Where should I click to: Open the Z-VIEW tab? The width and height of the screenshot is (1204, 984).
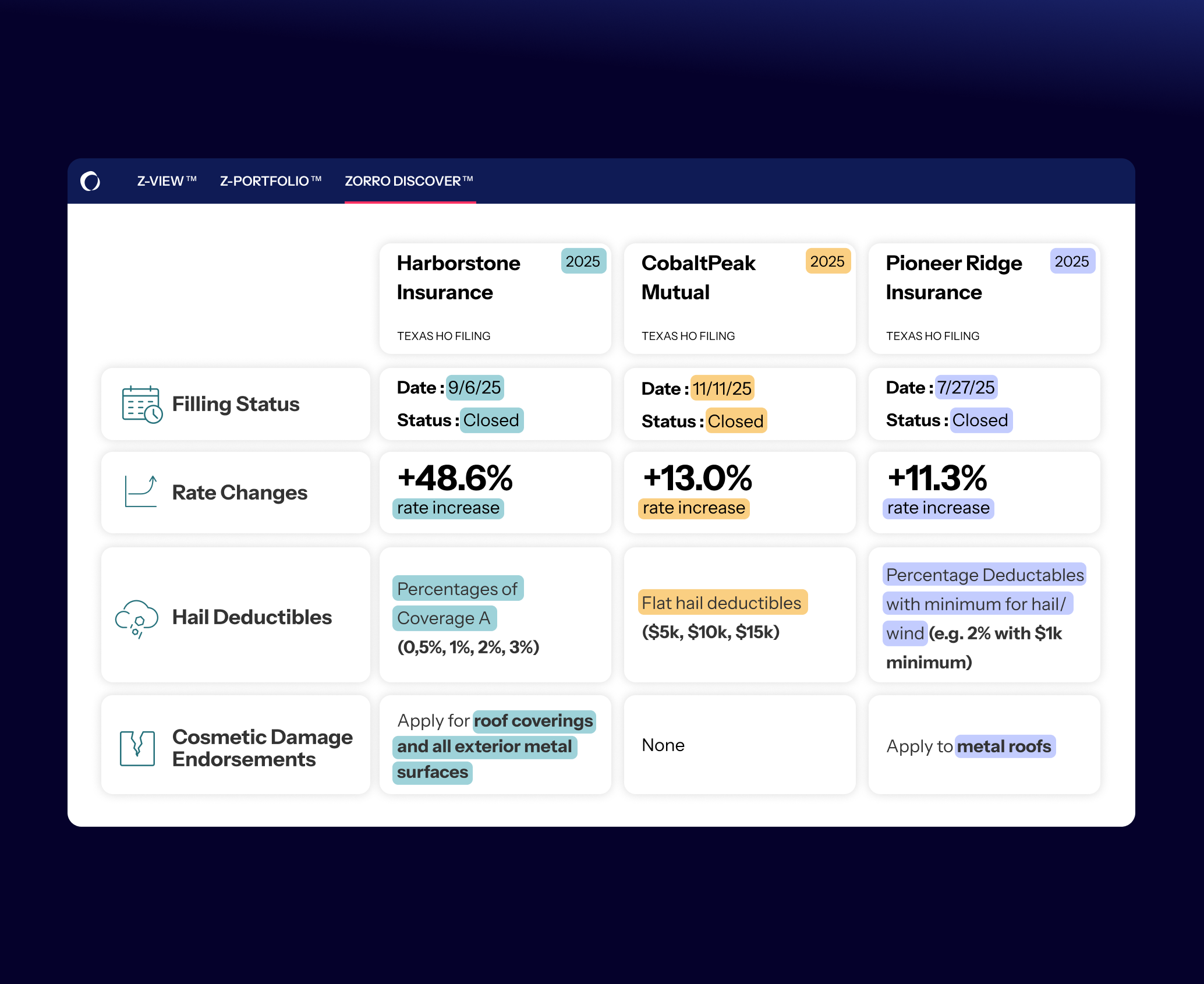coord(167,181)
